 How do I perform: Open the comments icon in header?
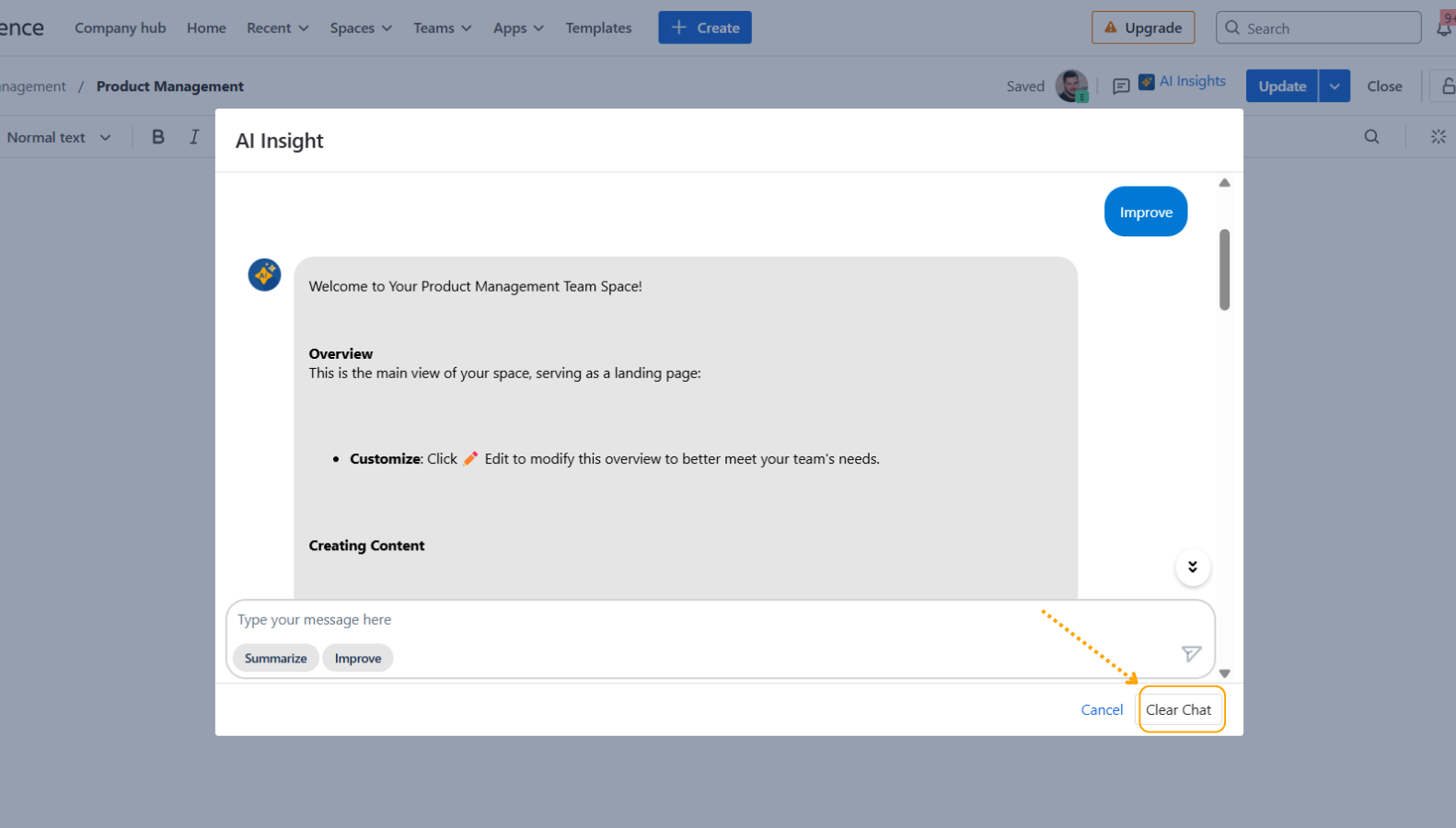coord(1121,86)
